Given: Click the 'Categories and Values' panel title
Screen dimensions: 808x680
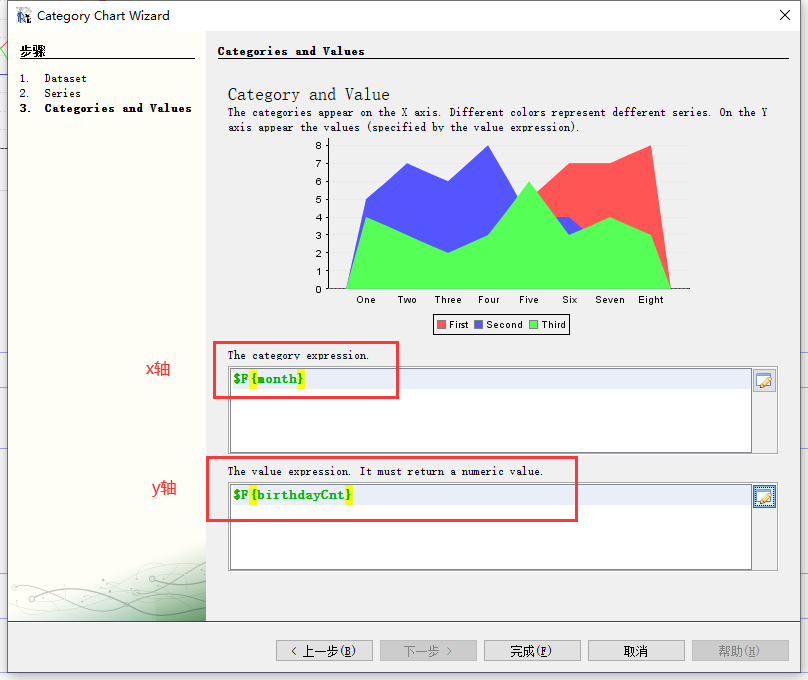Looking at the screenshot, I should (x=291, y=52).
